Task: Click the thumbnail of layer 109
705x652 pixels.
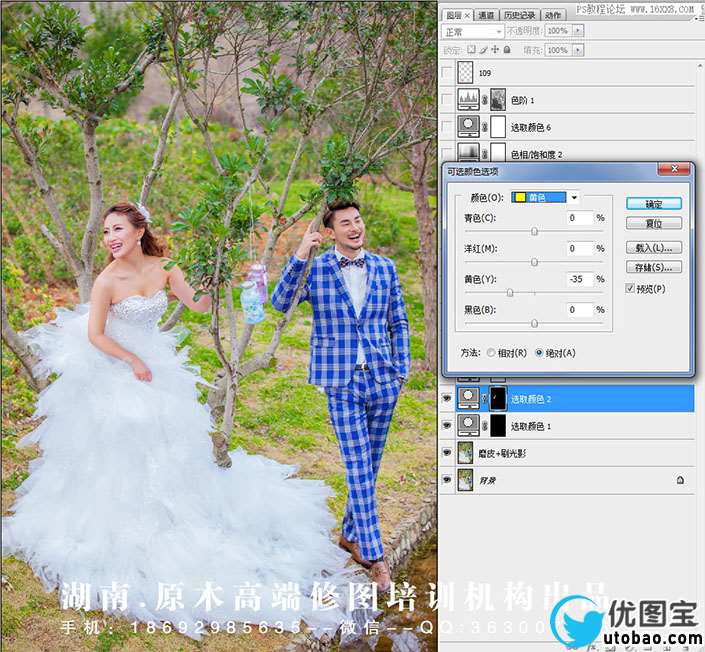Action: (x=465, y=72)
